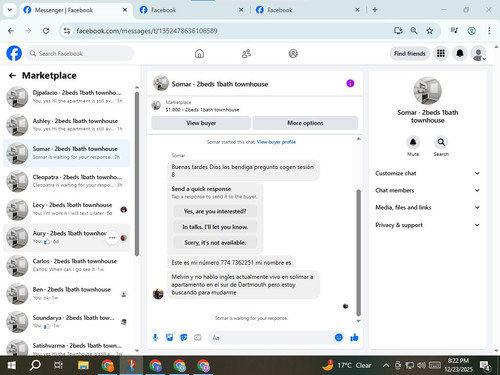Open the Windows Start menu
The image size is (500, 375).
pyautogui.click(x=12, y=365)
